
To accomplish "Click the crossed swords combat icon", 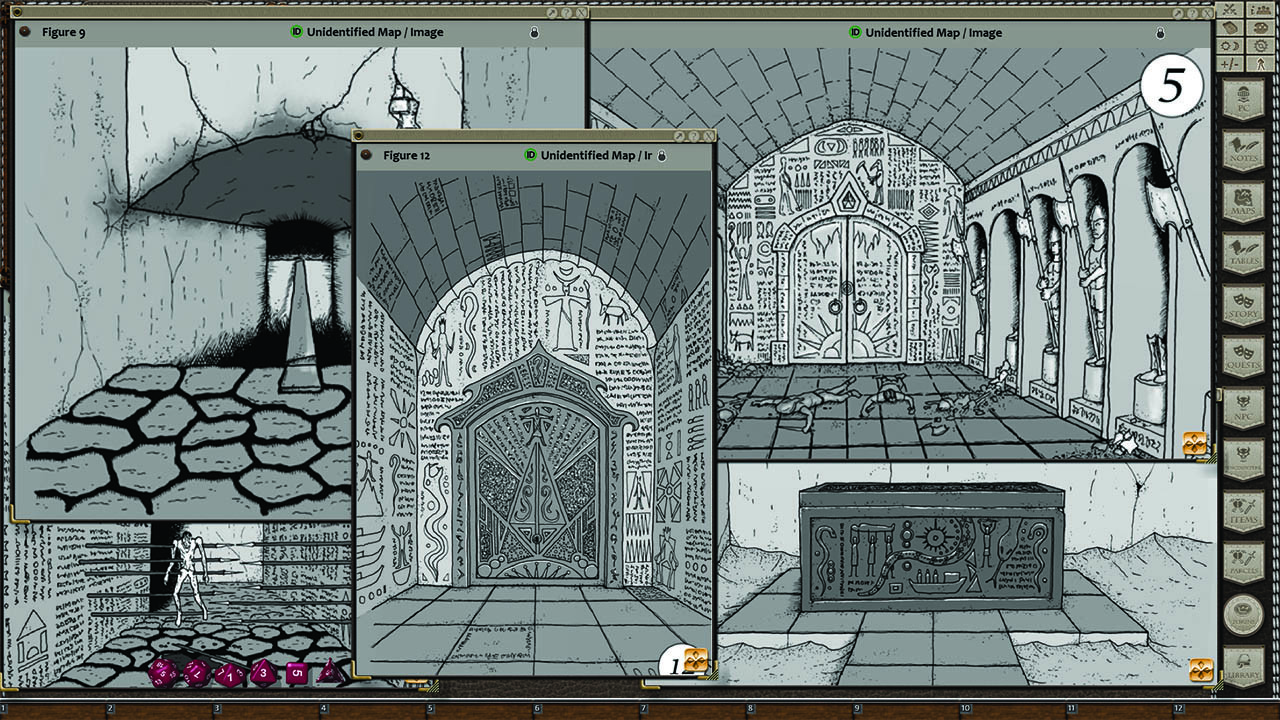I will 1229,9.
